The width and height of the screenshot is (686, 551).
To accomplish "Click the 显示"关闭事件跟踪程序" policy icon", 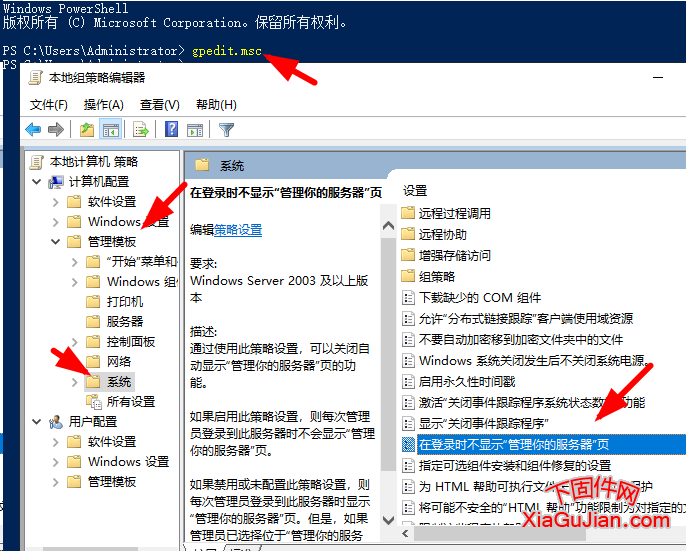I will 408,424.
